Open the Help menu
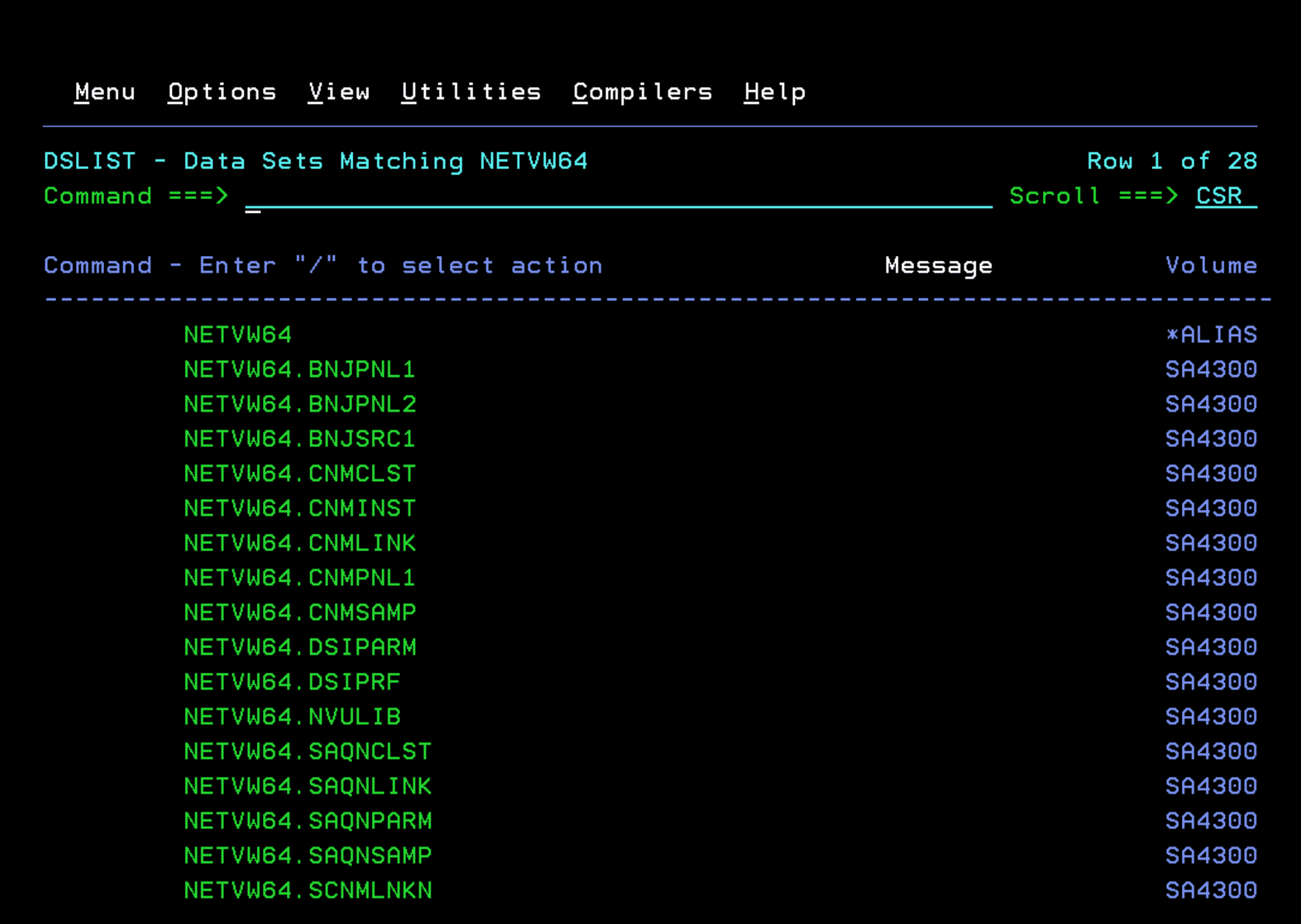Image resolution: width=1301 pixels, height=924 pixels. pos(774,92)
